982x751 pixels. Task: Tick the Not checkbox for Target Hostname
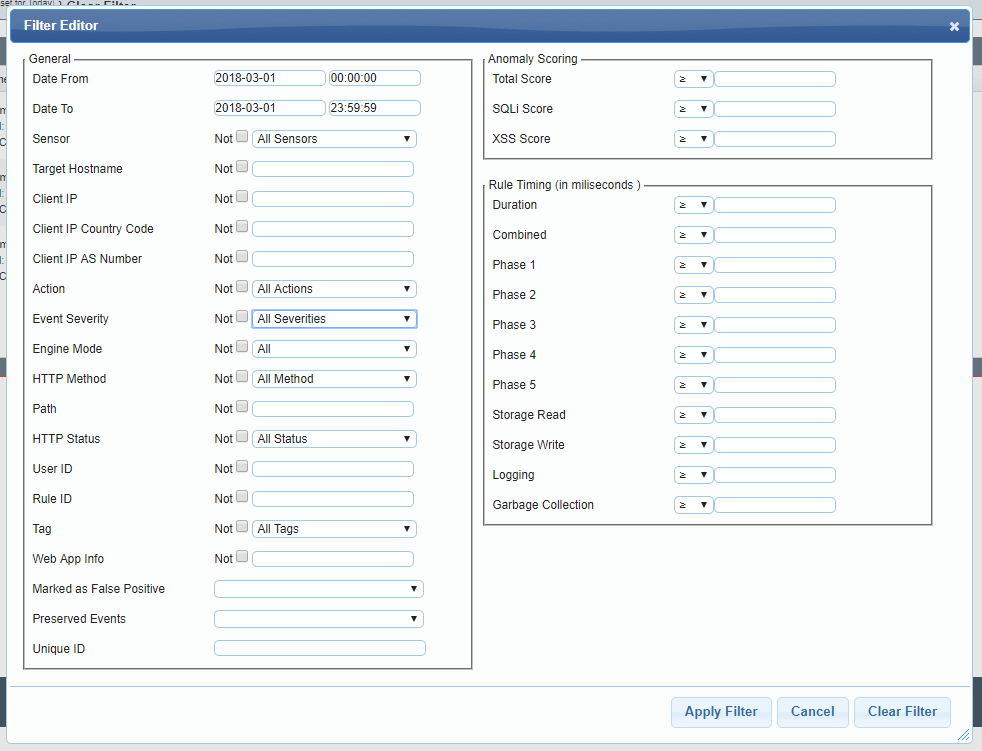click(x=242, y=167)
